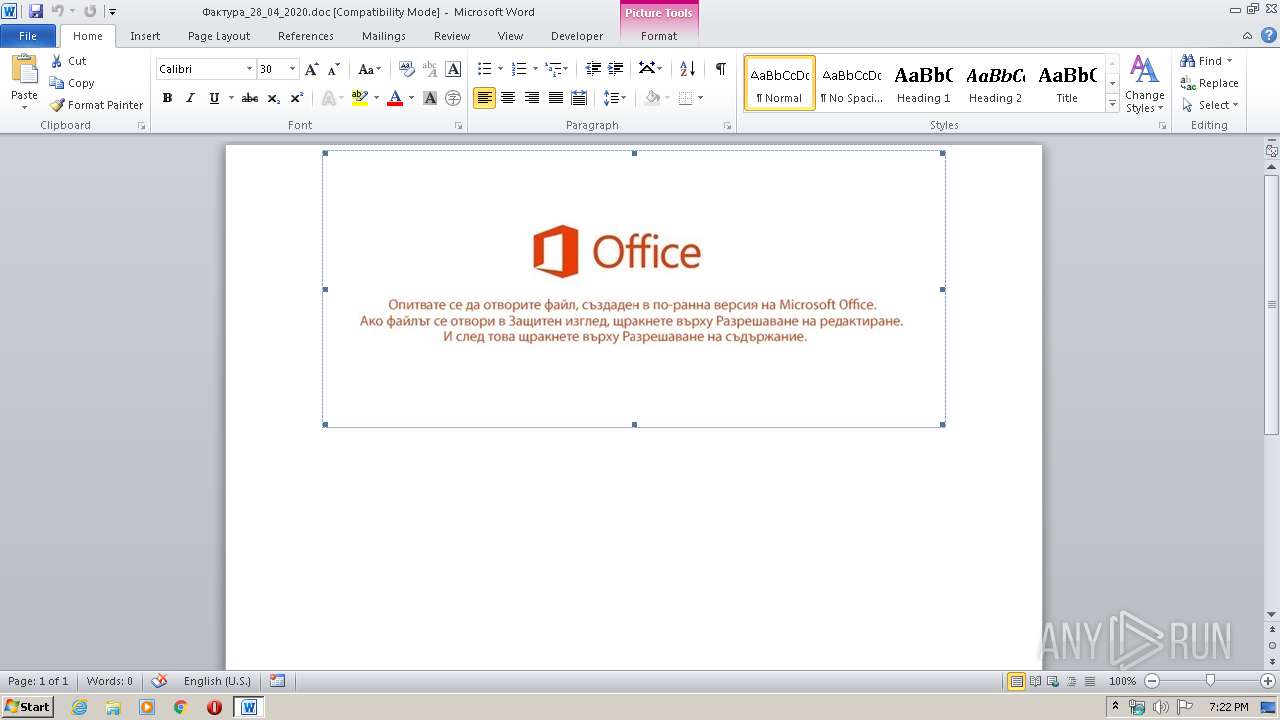The image size is (1280, 720).
Task: Click the Align Text Right icon
Action: 532,98
